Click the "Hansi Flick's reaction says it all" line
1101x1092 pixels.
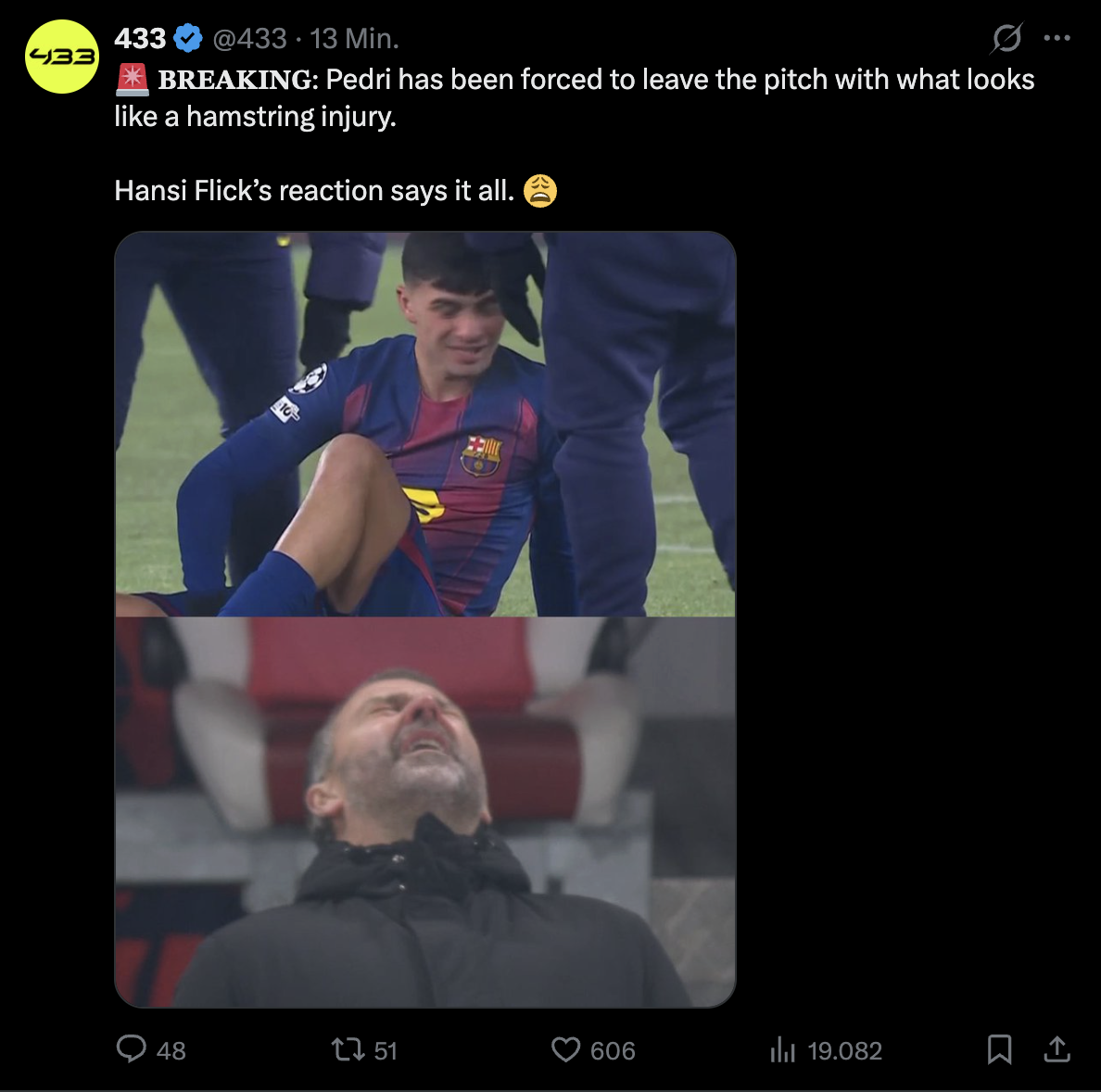click(x=313, y=191)
